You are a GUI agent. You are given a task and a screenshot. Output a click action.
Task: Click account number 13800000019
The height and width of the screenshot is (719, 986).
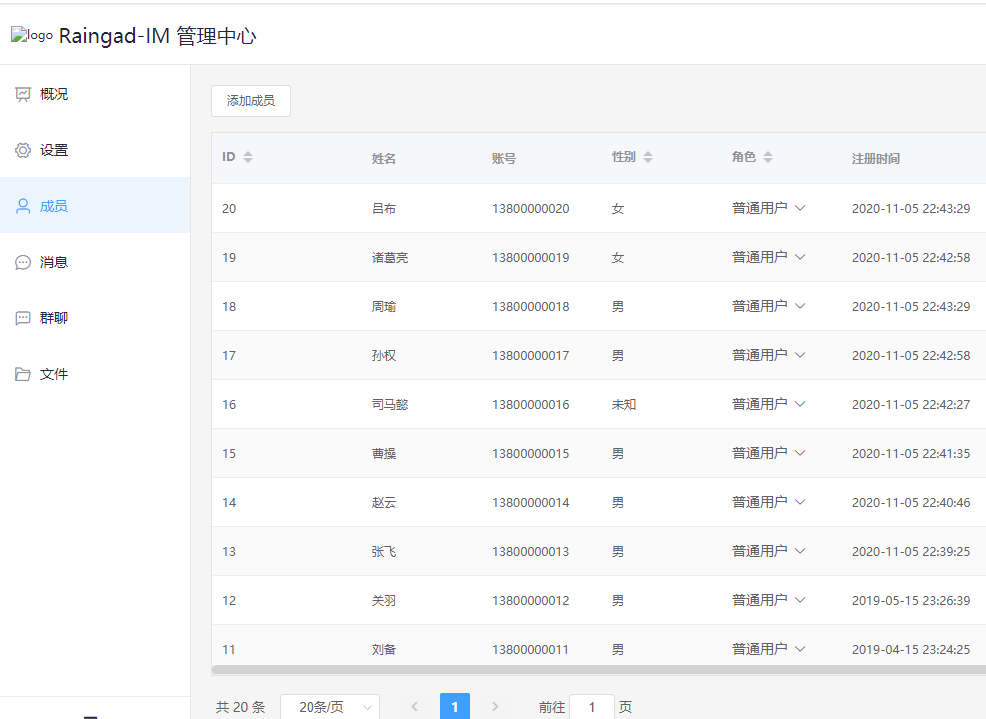click(x=531, y=258)
